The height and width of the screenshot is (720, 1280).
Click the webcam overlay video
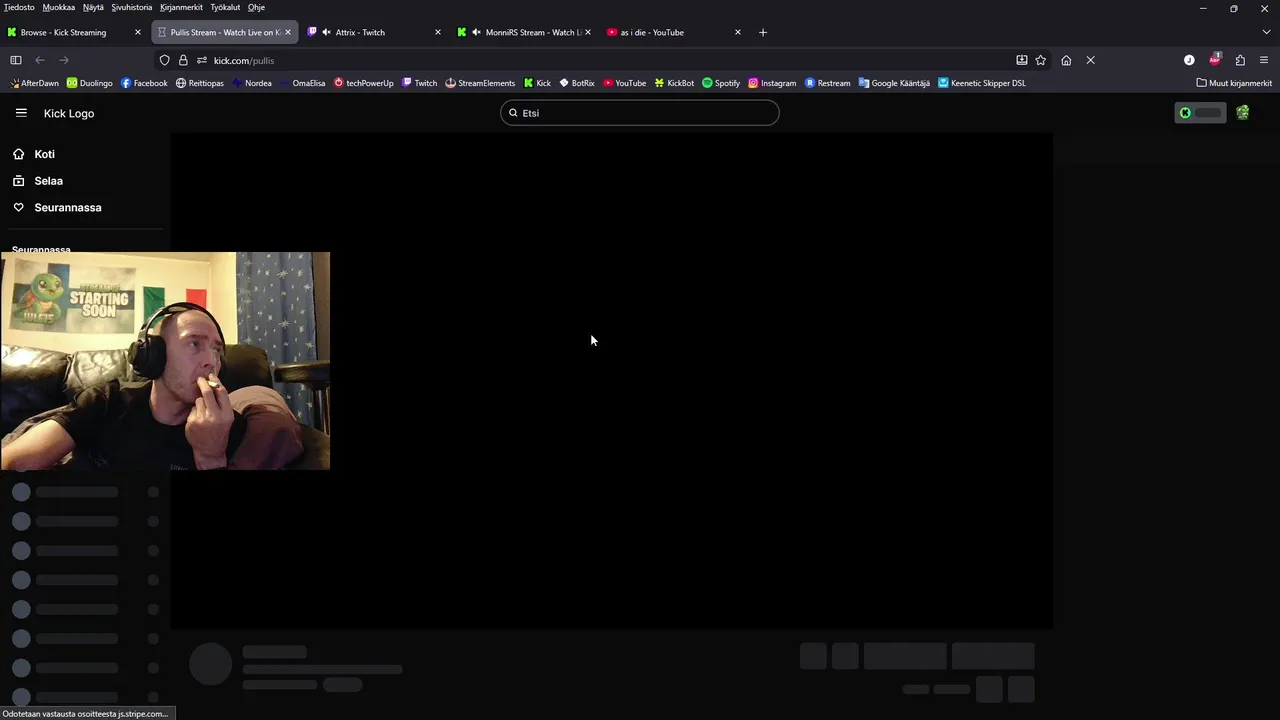tap(165, 361)
